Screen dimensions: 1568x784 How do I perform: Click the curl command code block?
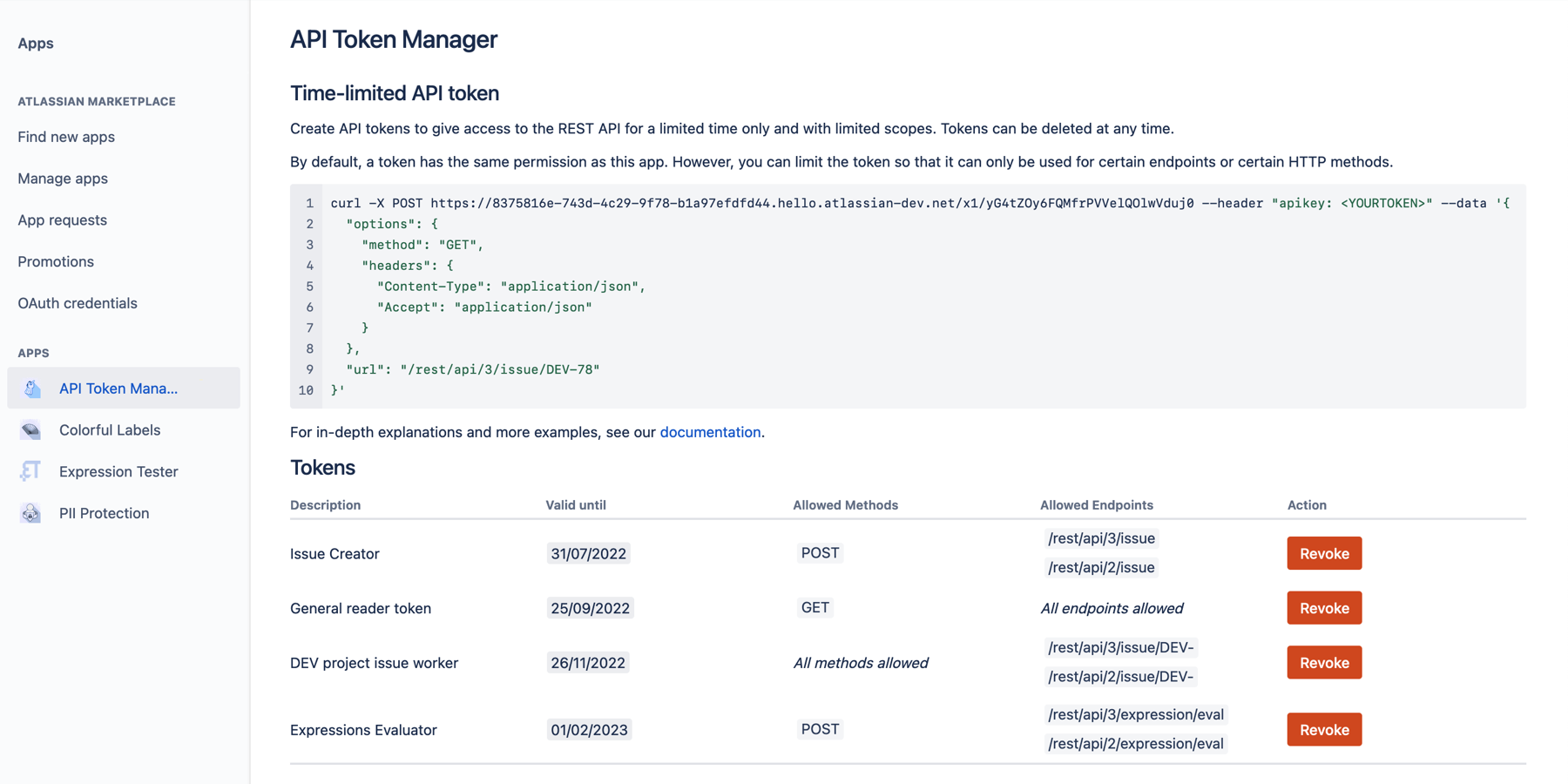pos(908,296)
